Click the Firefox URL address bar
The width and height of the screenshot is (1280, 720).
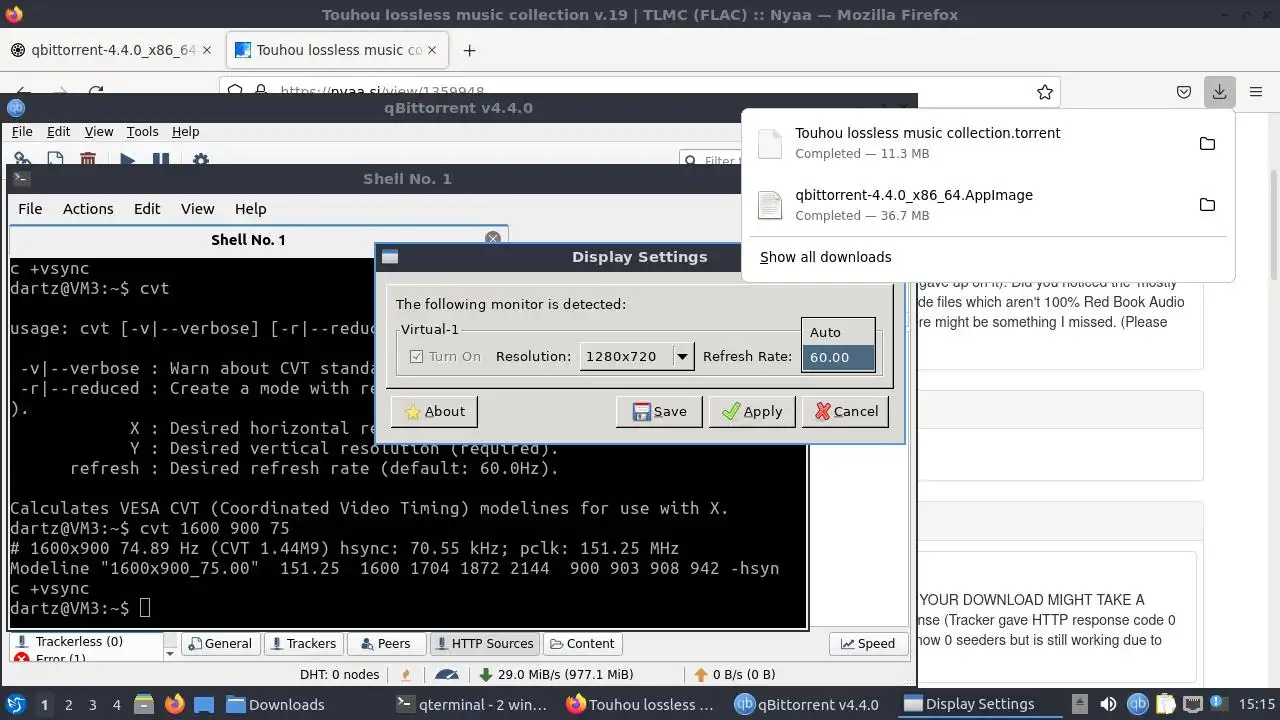640,91
